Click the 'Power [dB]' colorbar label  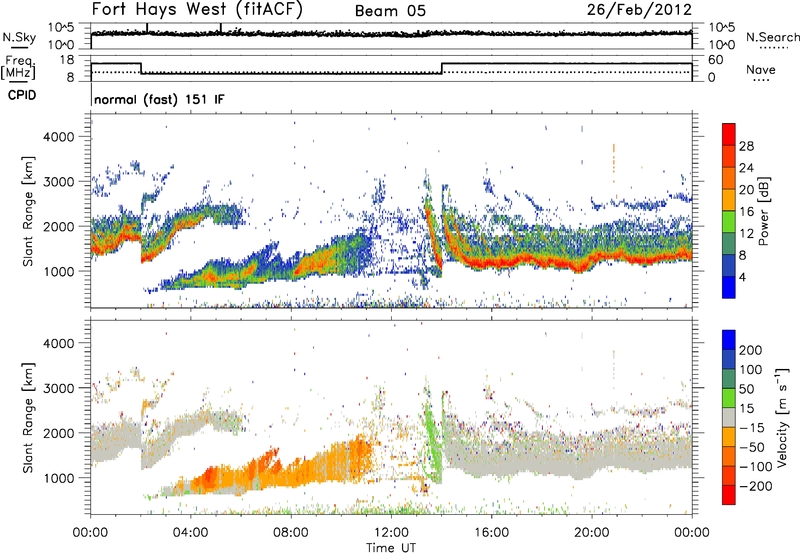tap(763, 211)
